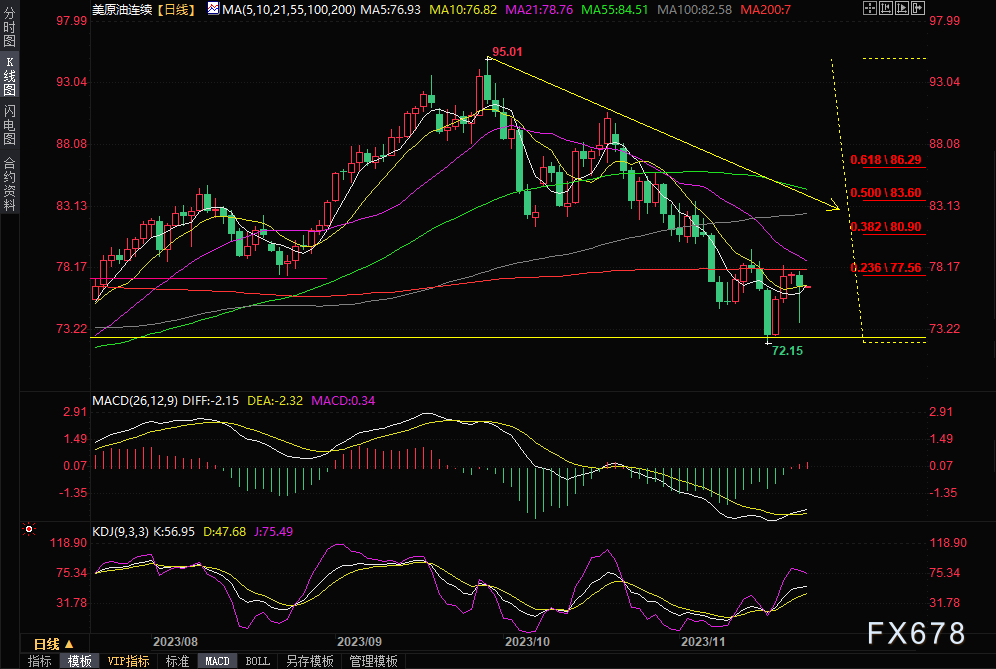Select the 模板 bottom tab

pyautogui.click(x=80, y=661)
